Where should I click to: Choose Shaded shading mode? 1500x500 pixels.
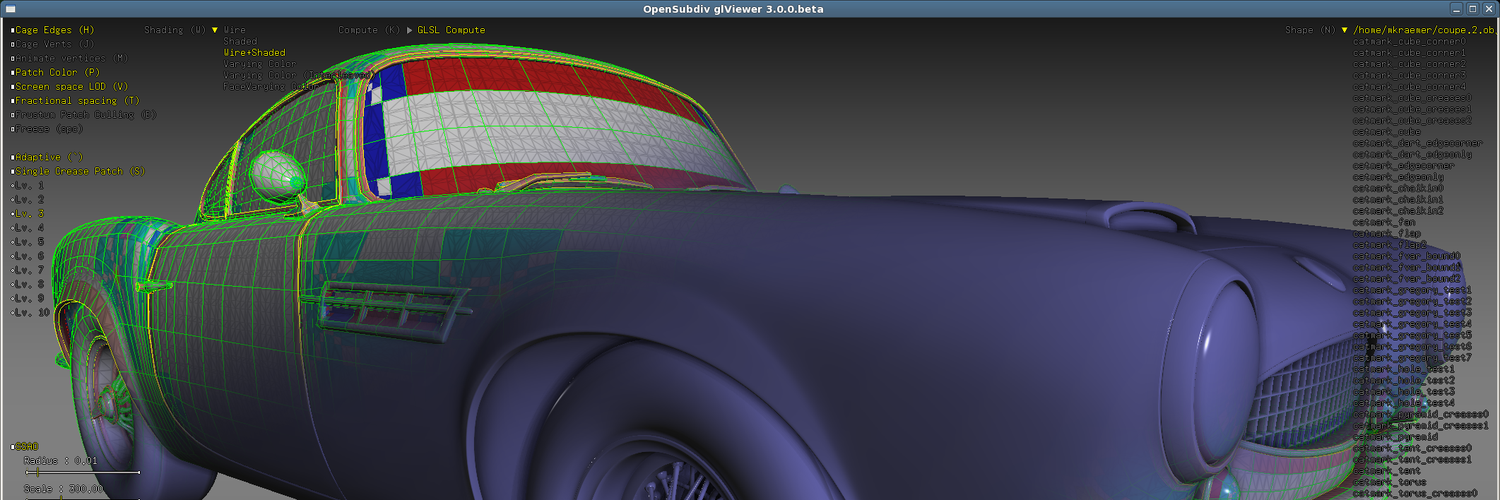(x=240, y=41)
